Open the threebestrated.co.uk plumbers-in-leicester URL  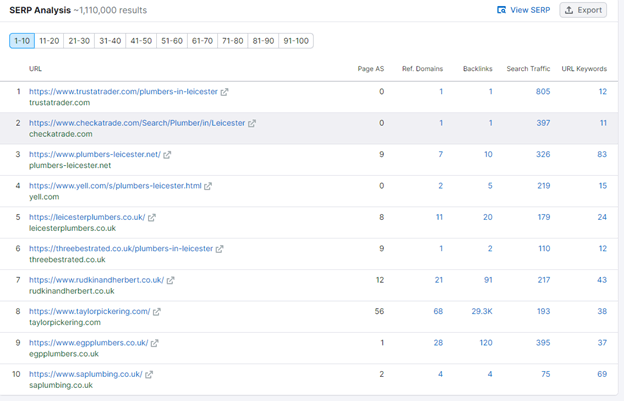pos(121,249)
